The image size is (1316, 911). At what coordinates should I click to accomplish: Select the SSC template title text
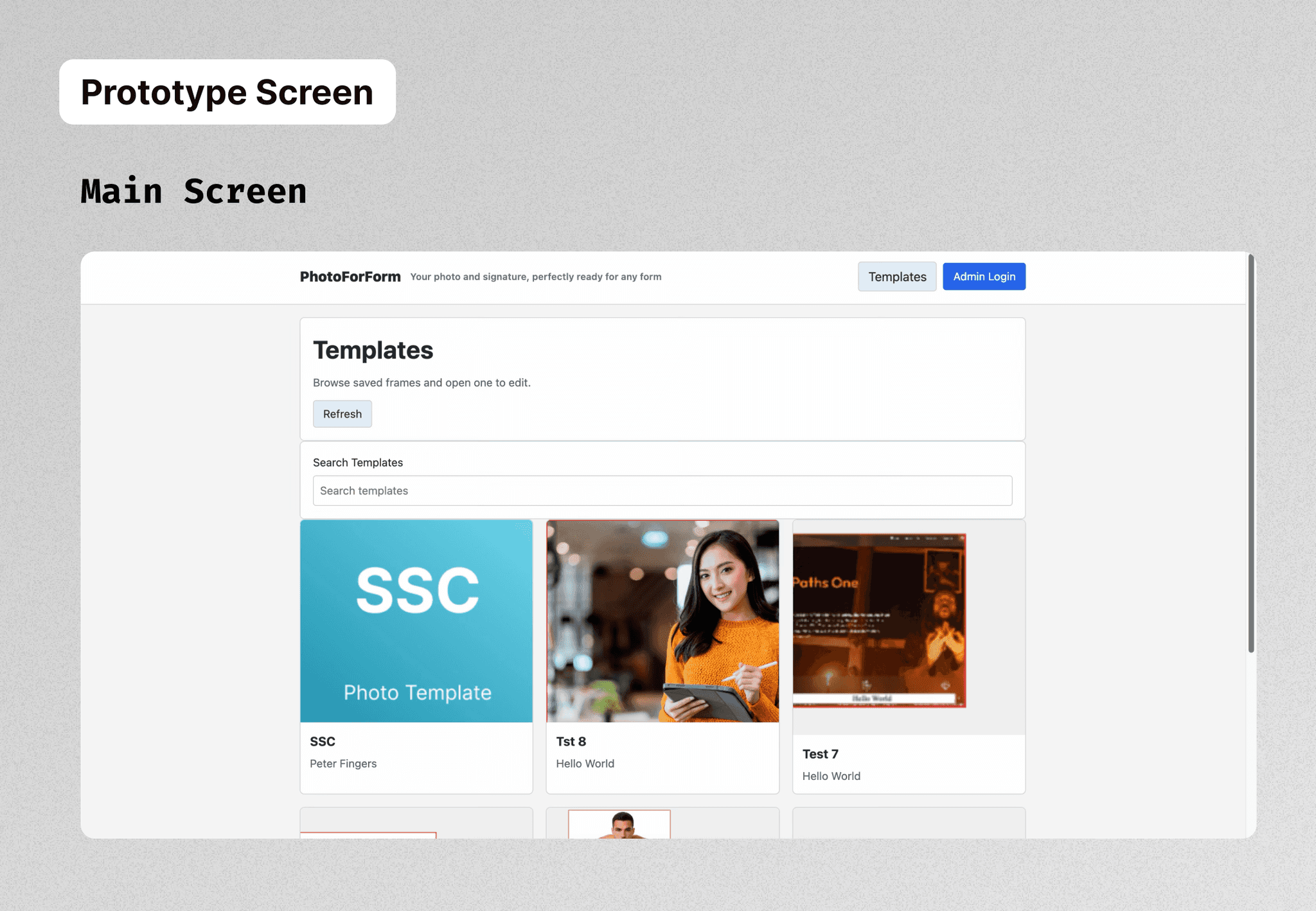click(322, 741)
